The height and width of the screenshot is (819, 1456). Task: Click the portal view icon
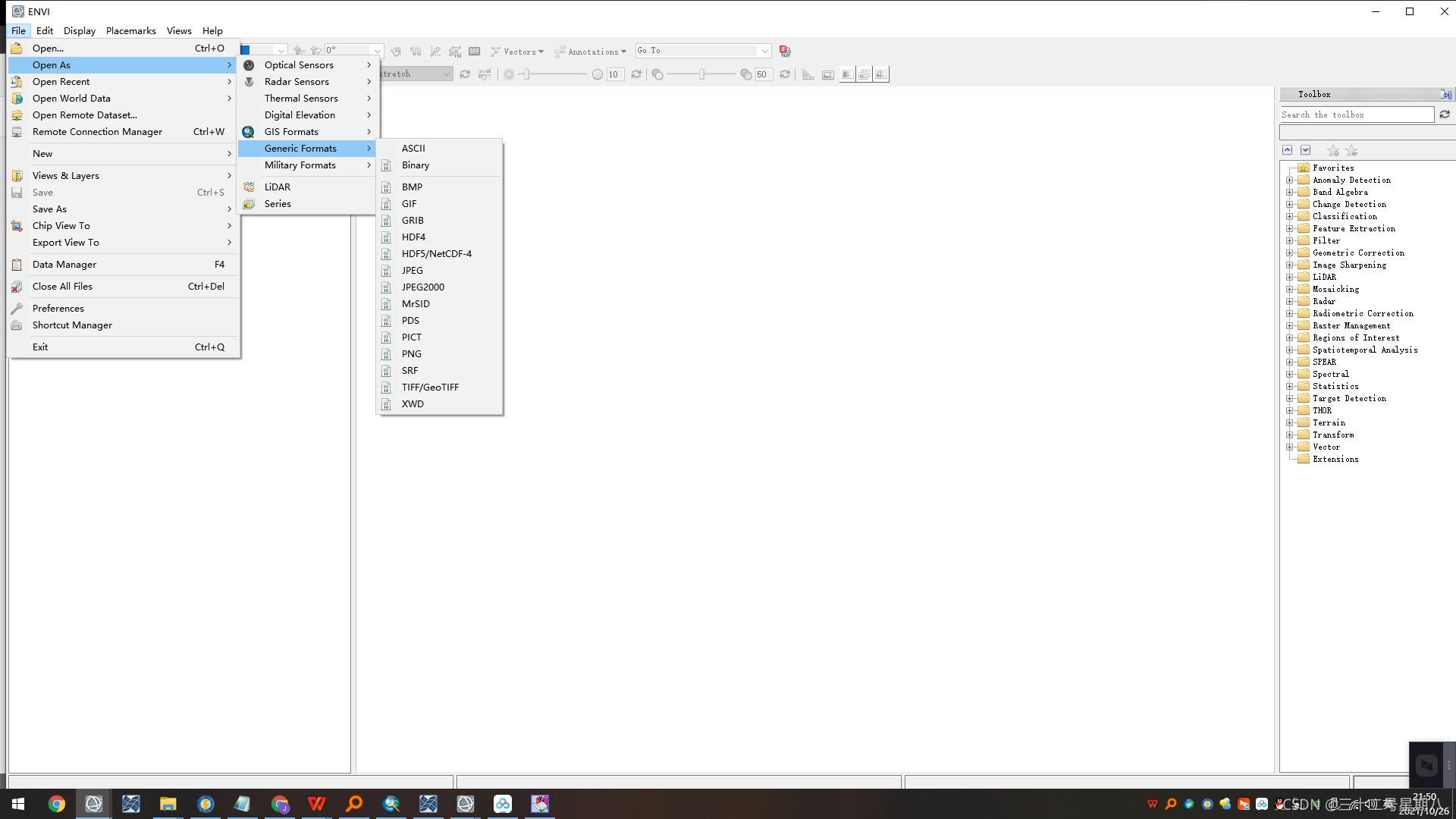[828, 74]
